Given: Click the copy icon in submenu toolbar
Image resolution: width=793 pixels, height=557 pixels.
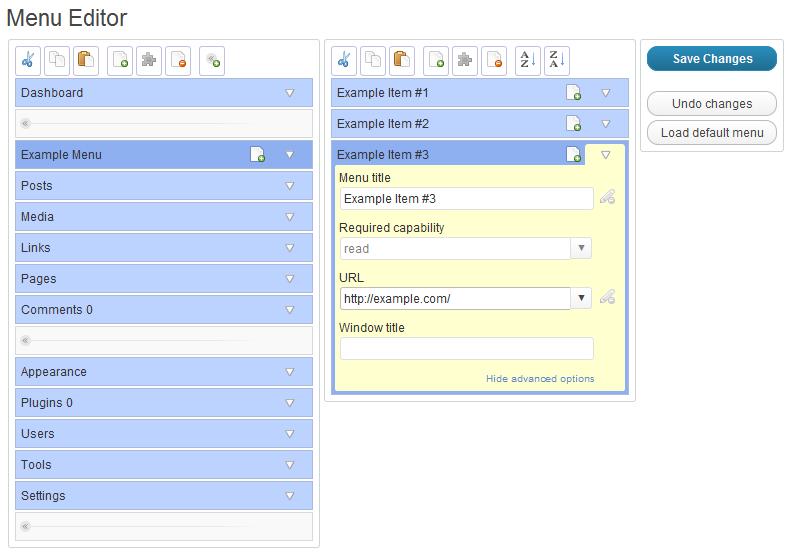Looking at the screenshot, I should click(373, 60).
